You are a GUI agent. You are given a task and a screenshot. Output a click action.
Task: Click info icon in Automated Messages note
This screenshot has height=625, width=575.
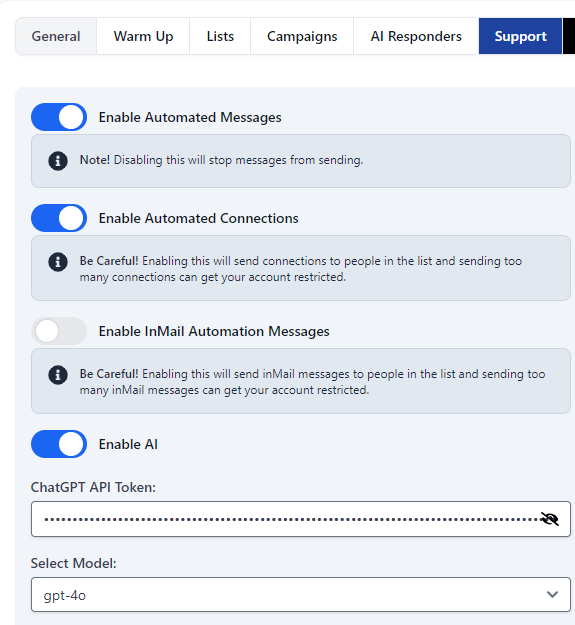click(x=58, y=161)
